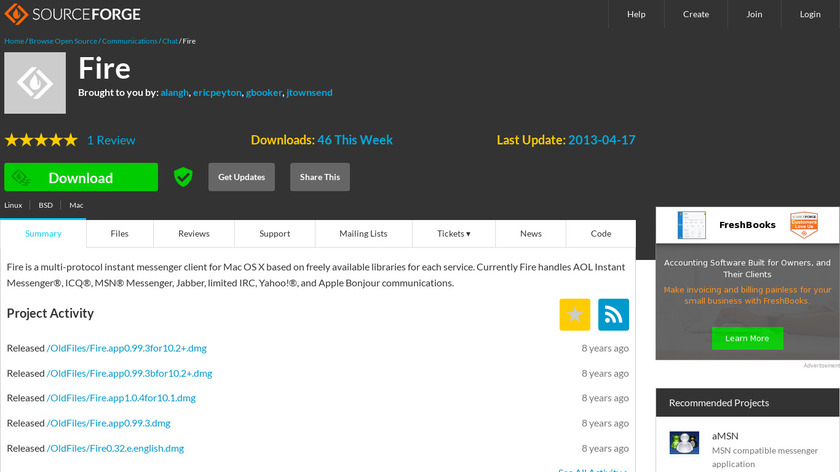This screenshot has height=472, width=840.
Task: Open Fire.app1.0.4for10.1.dmg release link
Action: point(121,398)
